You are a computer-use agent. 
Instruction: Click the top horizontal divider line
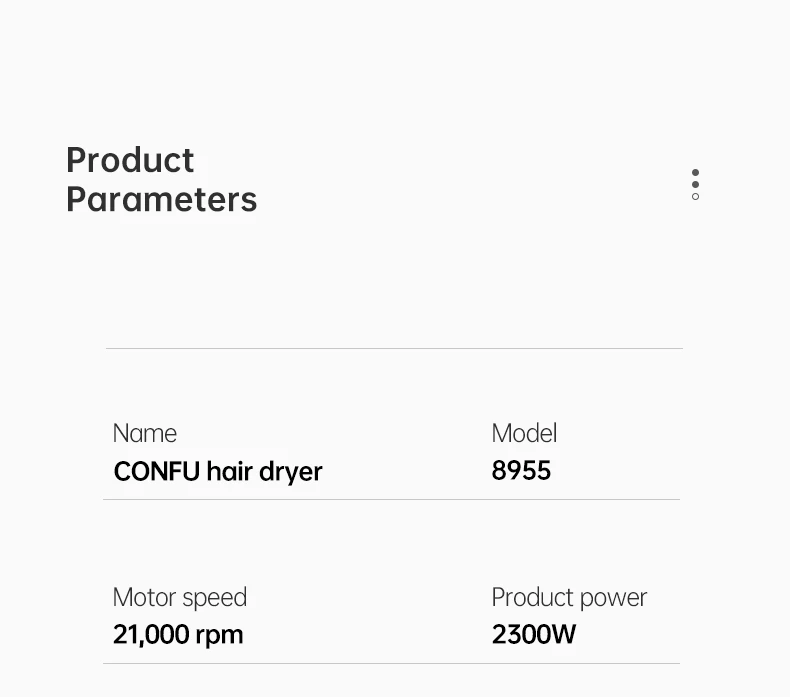click(394, 348)
